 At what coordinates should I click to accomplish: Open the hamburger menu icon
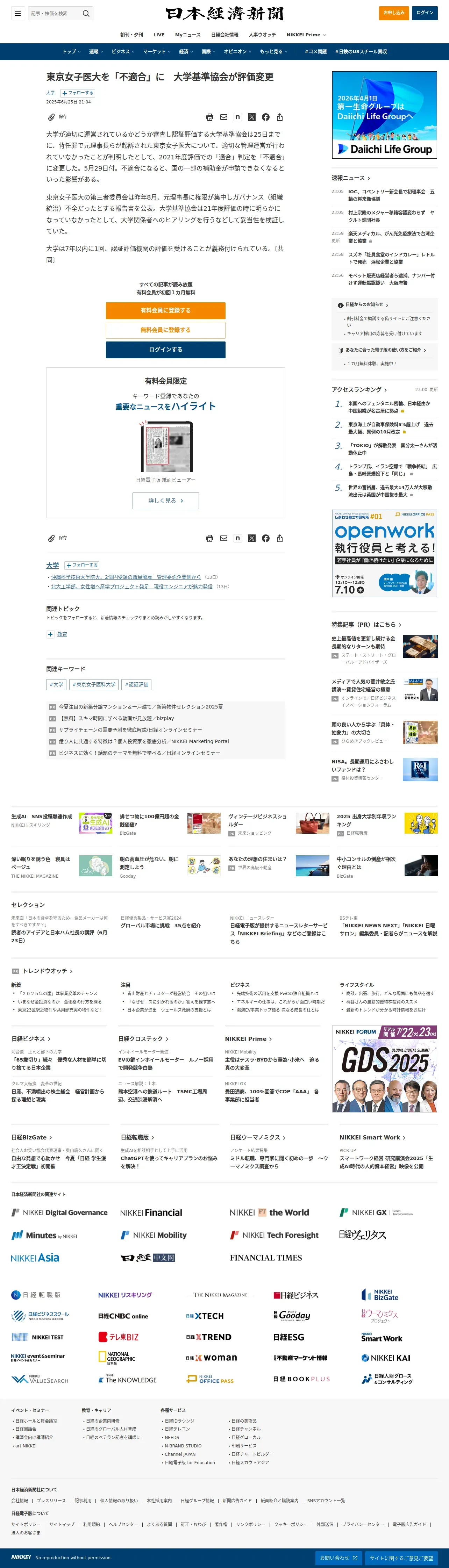[x=18, y=13]
